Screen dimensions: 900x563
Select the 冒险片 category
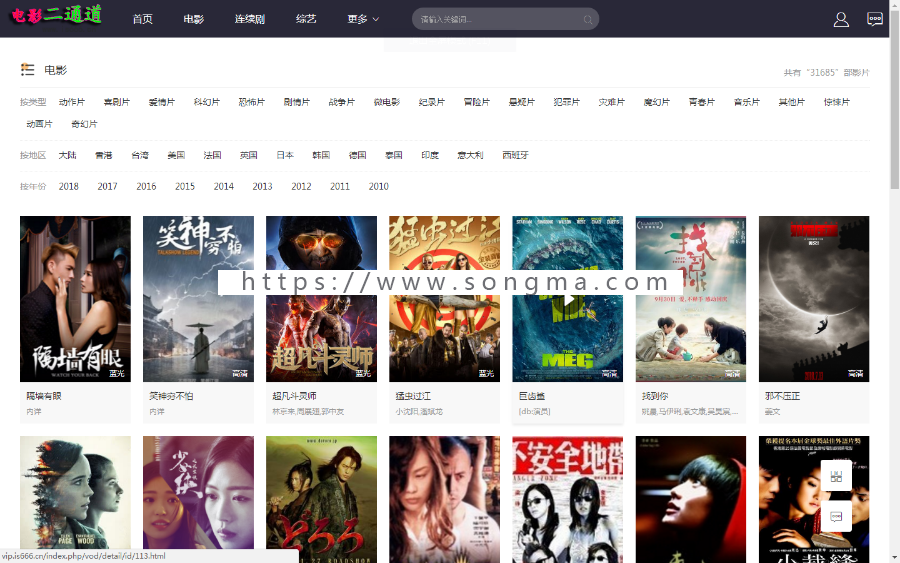point(476,102)
